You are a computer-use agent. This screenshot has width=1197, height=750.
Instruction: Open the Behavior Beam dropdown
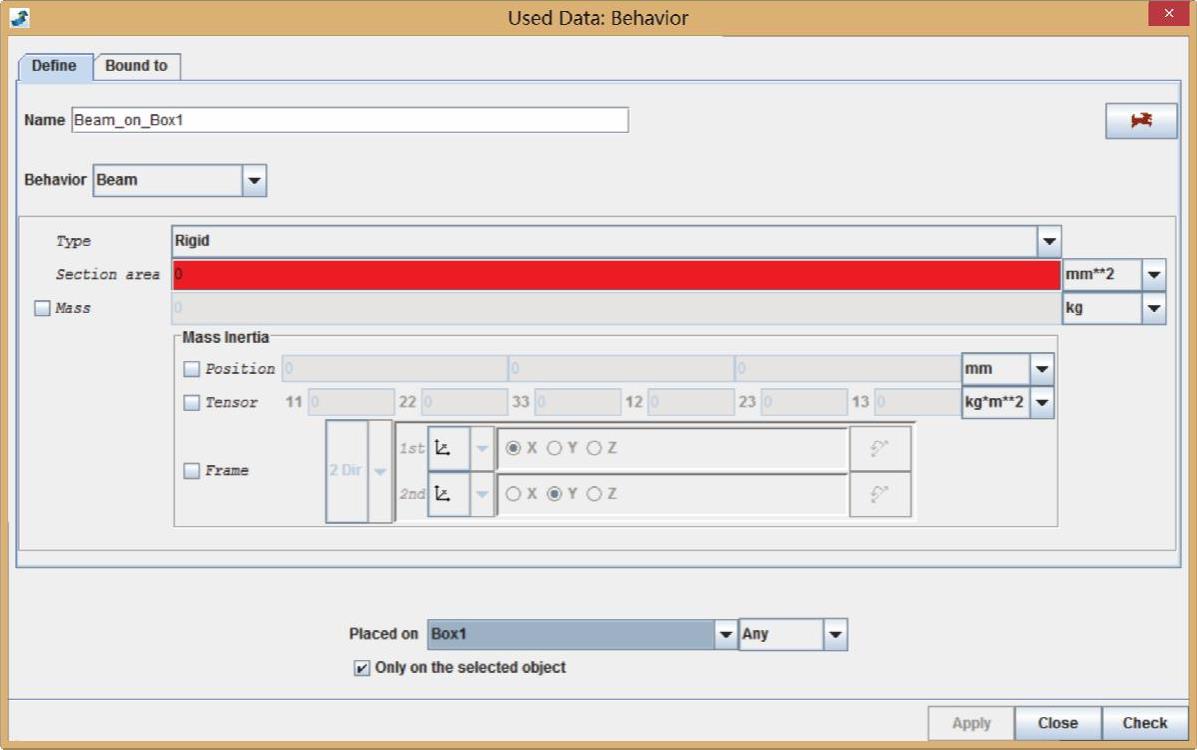[254, 181]
